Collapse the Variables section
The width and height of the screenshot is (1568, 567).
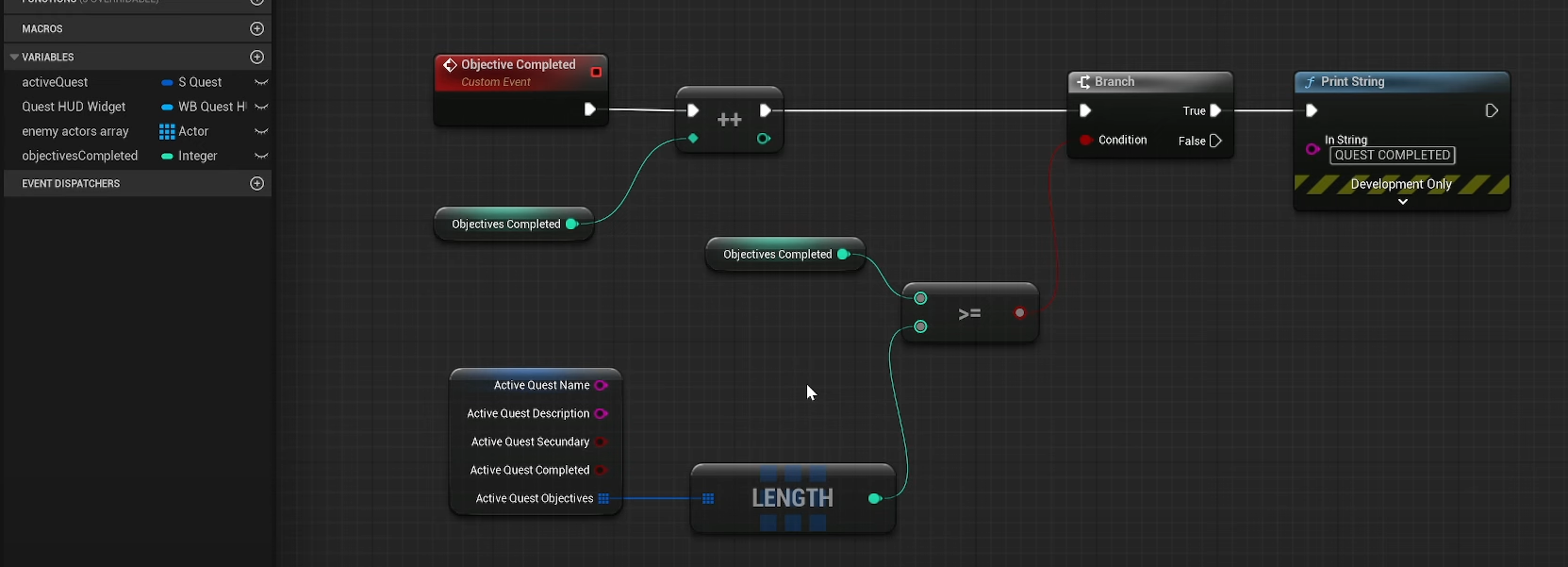click(x=14, y=58)
